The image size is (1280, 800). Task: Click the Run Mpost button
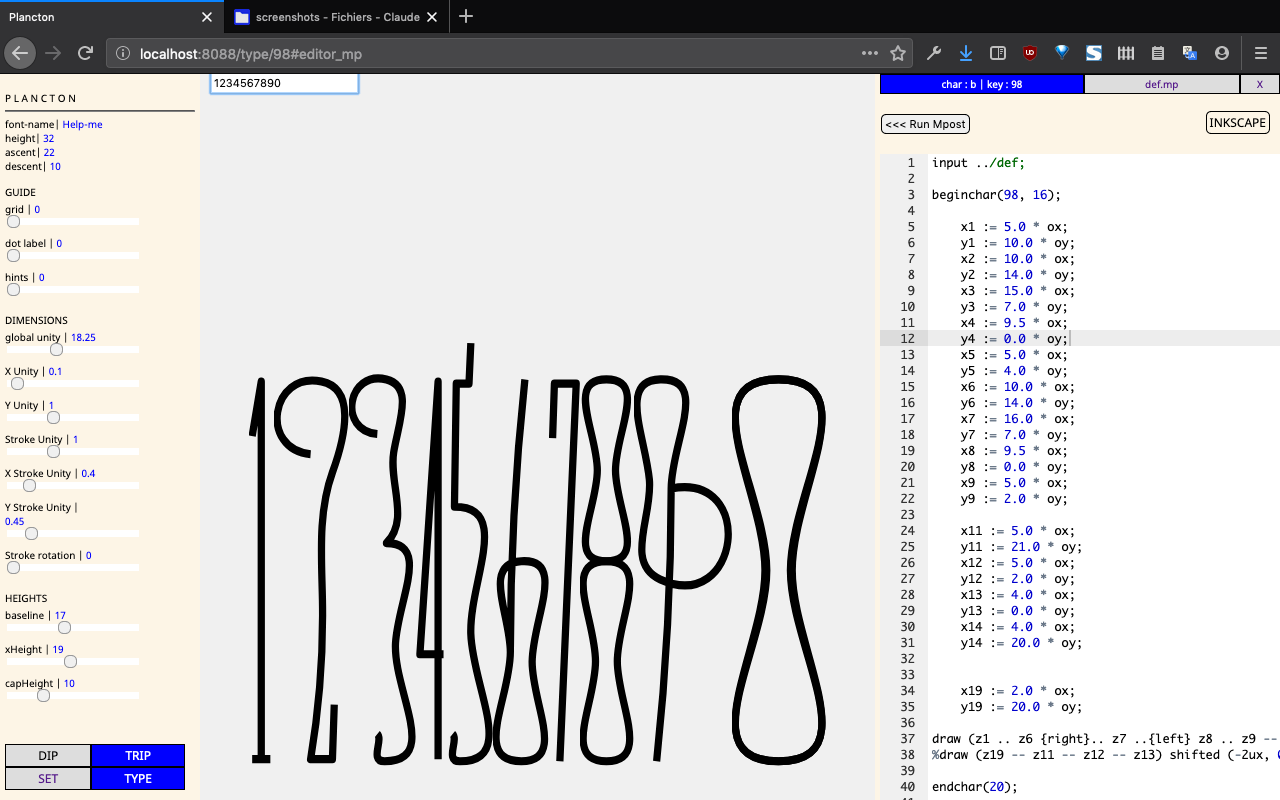click(x=925, y=124)
